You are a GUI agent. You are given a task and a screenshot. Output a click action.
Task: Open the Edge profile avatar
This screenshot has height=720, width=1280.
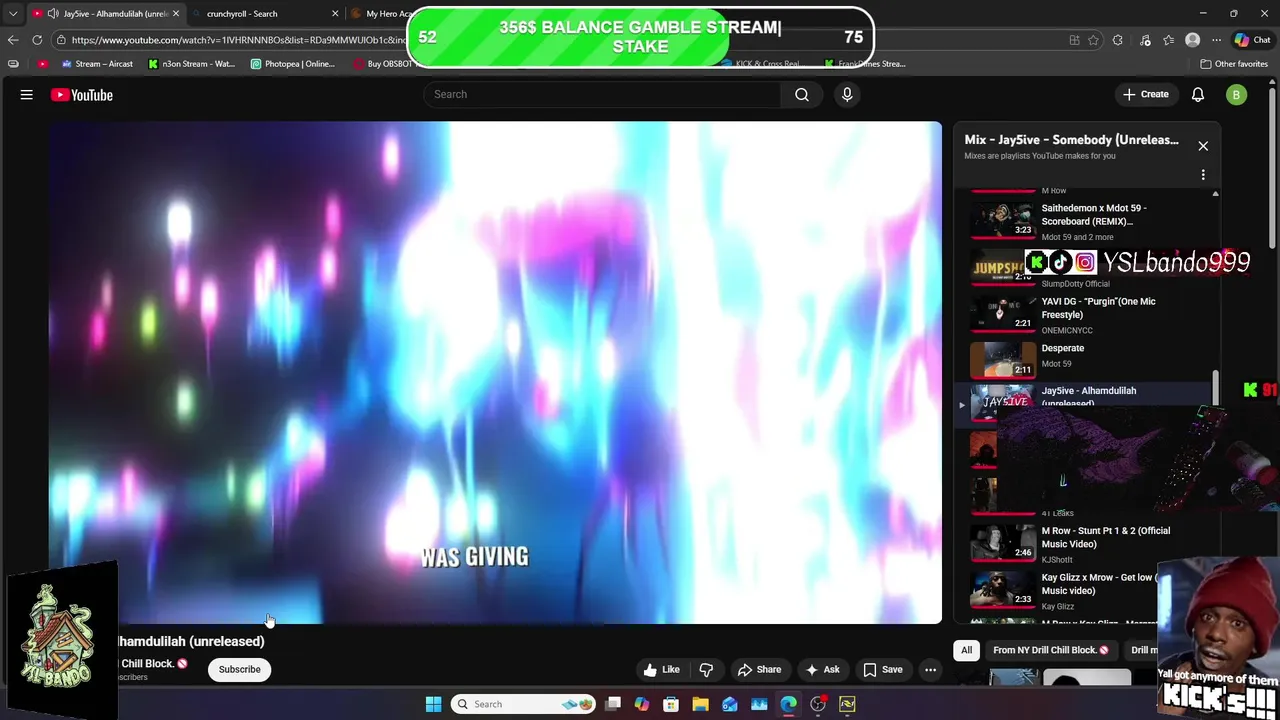[x=1192, y=40]
